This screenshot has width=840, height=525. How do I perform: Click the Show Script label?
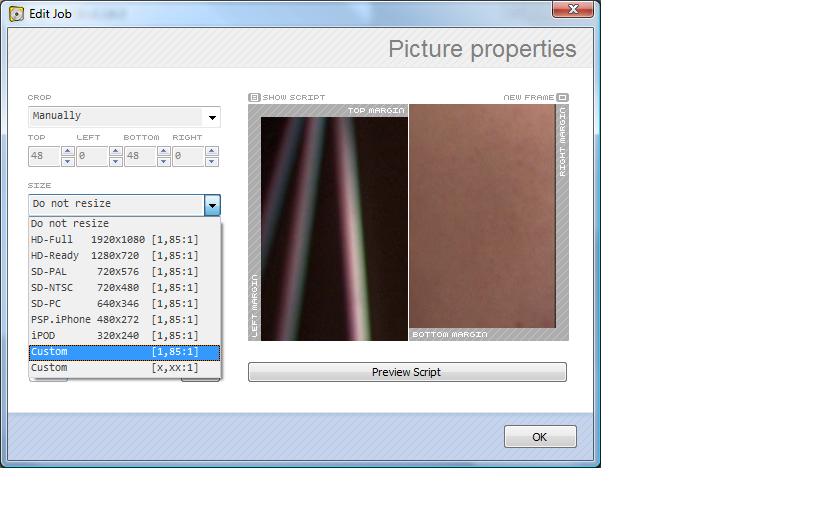point(294,98)
